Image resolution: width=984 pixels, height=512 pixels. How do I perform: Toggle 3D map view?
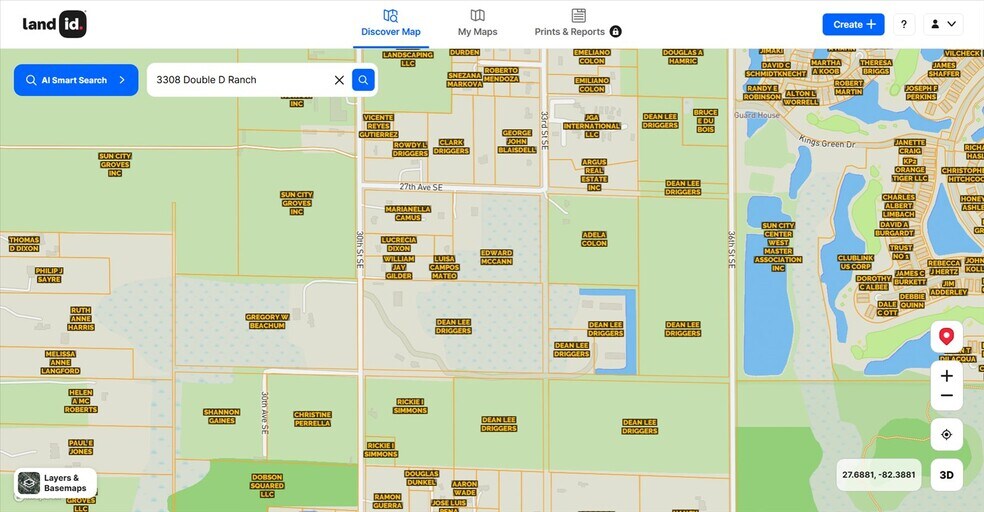[x=946, y=475]
